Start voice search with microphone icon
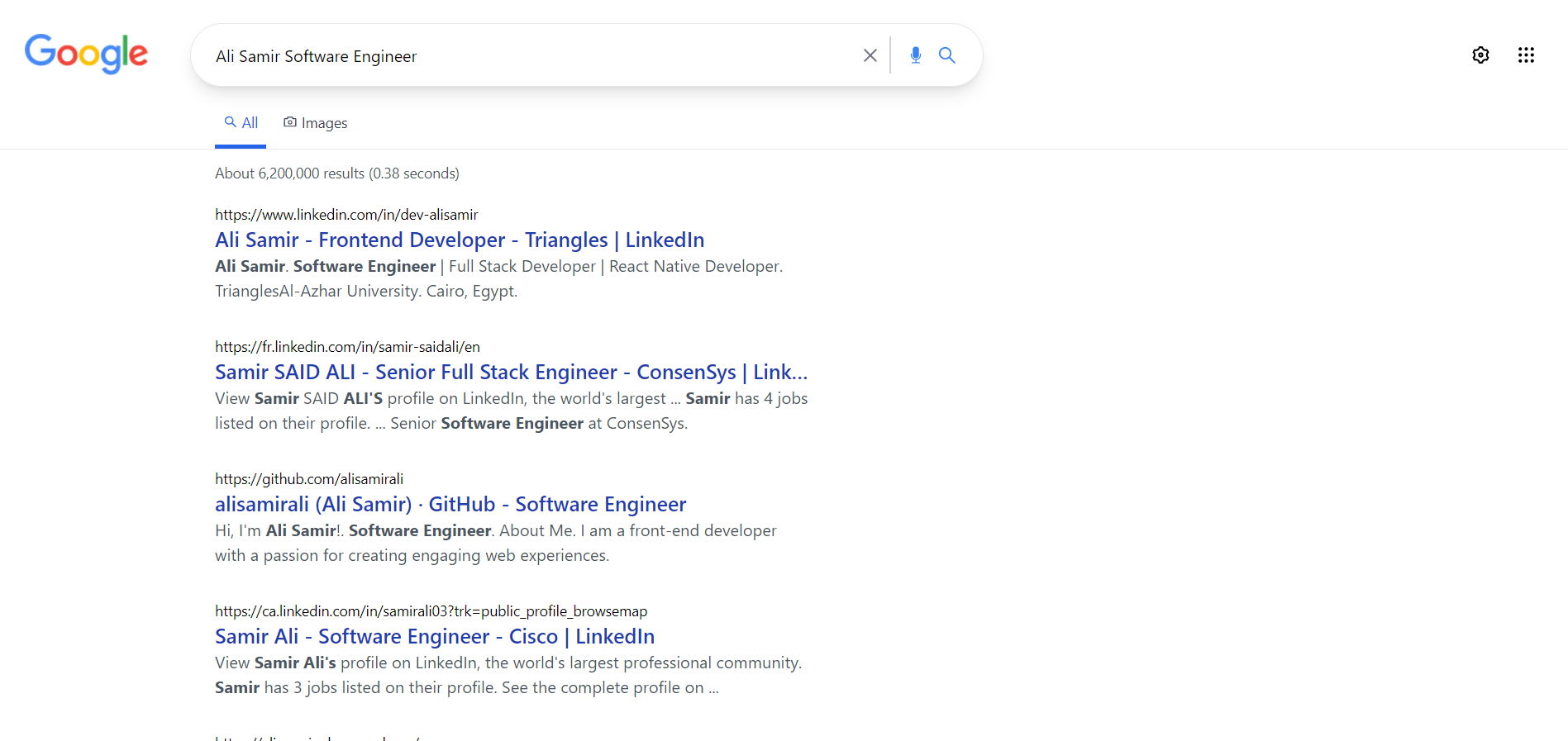 915,55
